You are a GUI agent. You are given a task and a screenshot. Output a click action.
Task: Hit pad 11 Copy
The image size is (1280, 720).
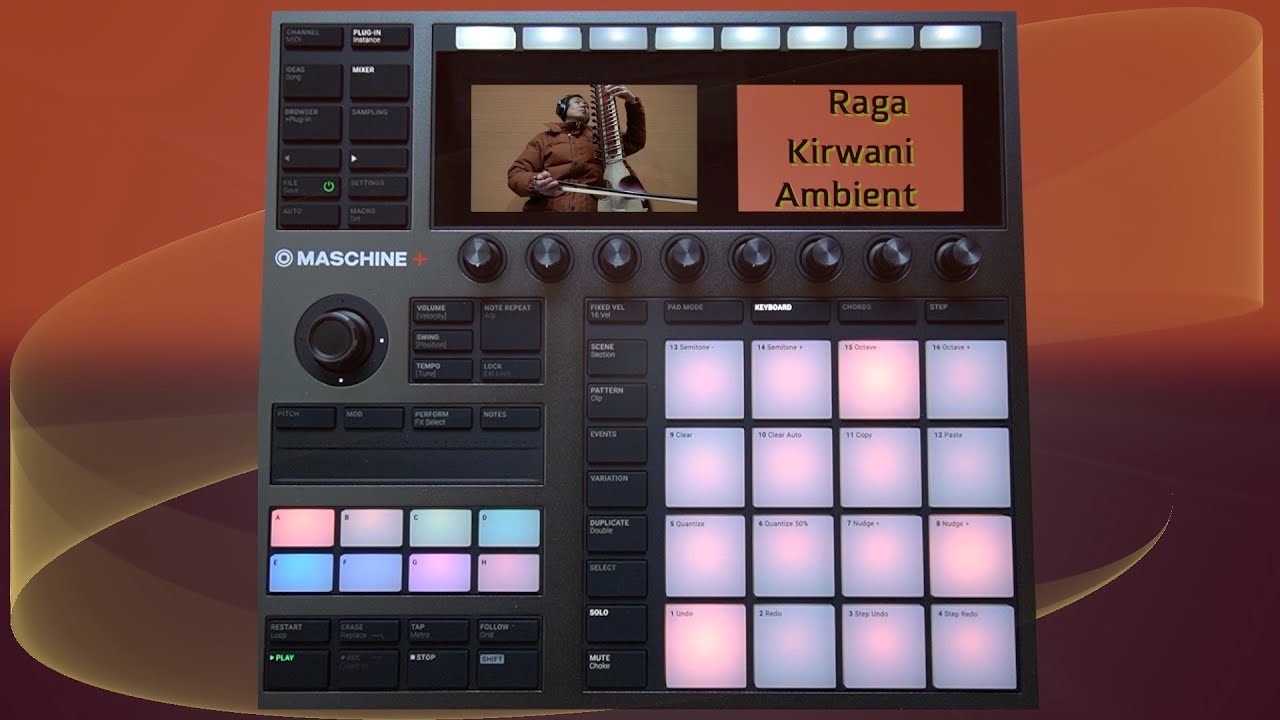(x=880, y=468)
